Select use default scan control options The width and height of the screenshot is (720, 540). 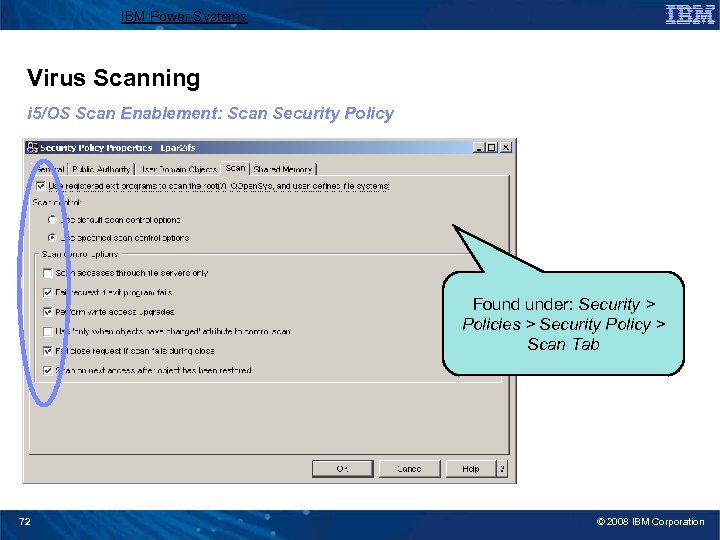pyautogui.click(x=52, y=220)
